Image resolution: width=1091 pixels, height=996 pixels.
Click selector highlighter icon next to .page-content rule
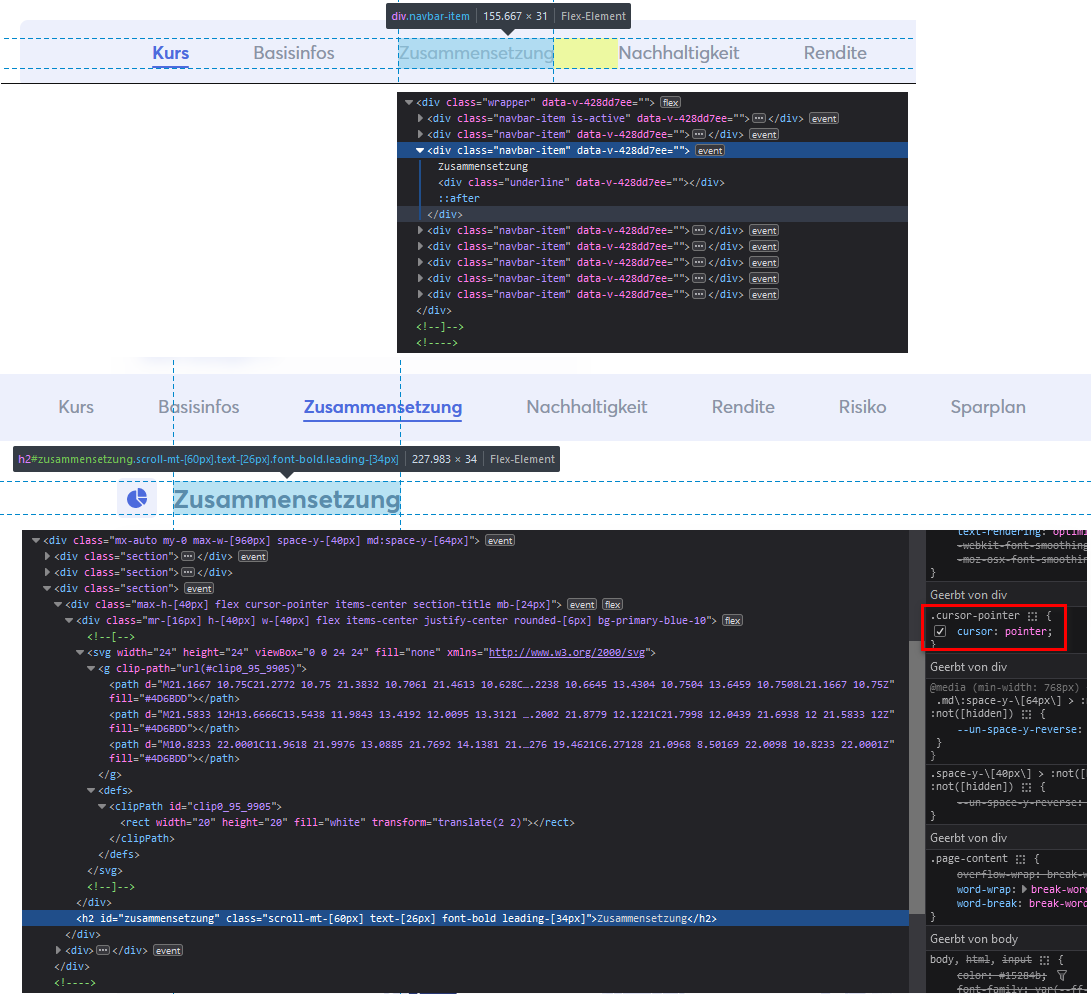click(1020, 859)
